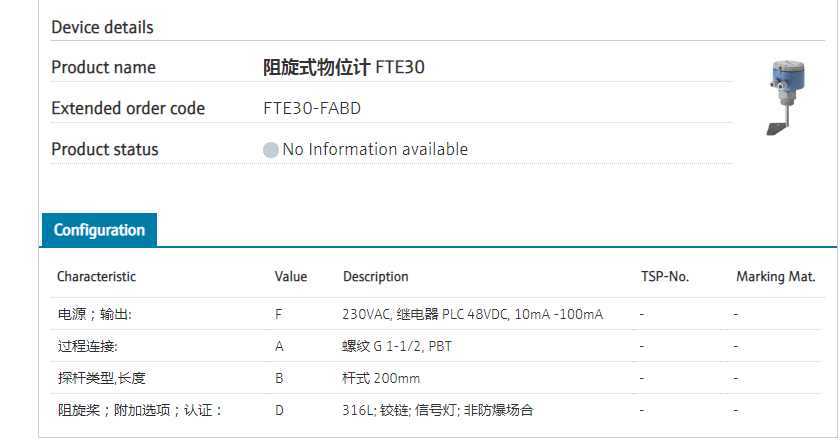Click the 杆式 200mm description
840x444 pixels.
point(381,378)
